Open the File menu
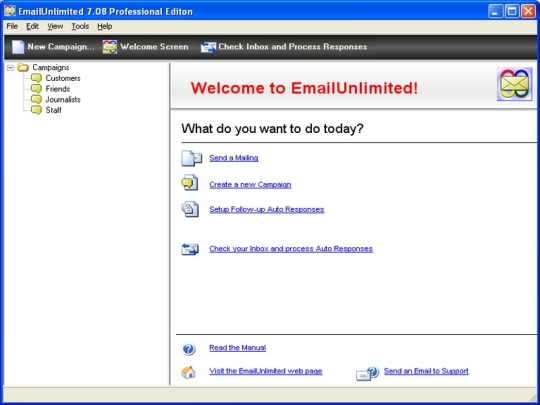The height and width of the screenshot is (405, 540). pyautogui.click(x=12, y=26)
